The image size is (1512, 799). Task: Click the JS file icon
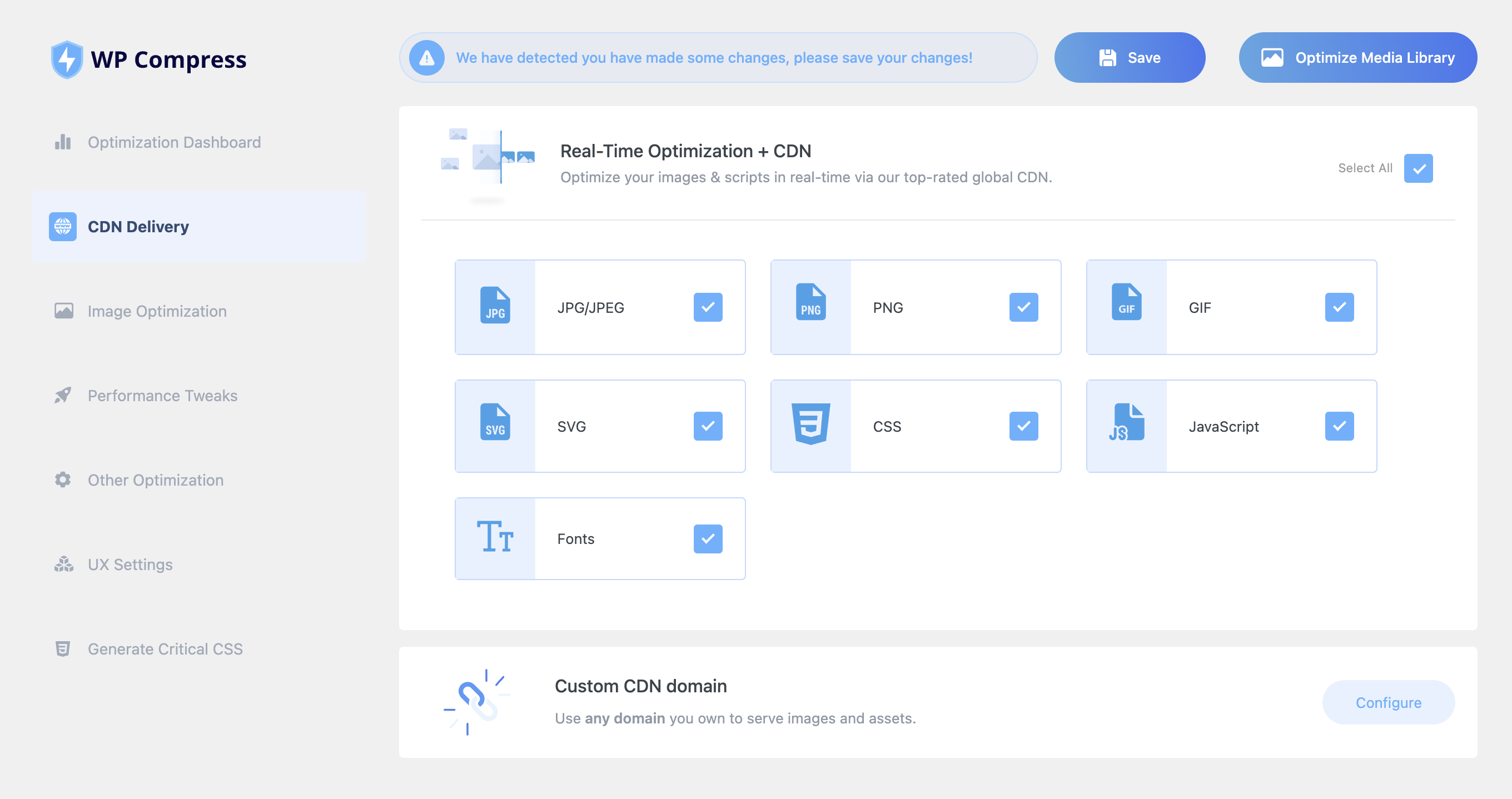(x=1126, y=422)
